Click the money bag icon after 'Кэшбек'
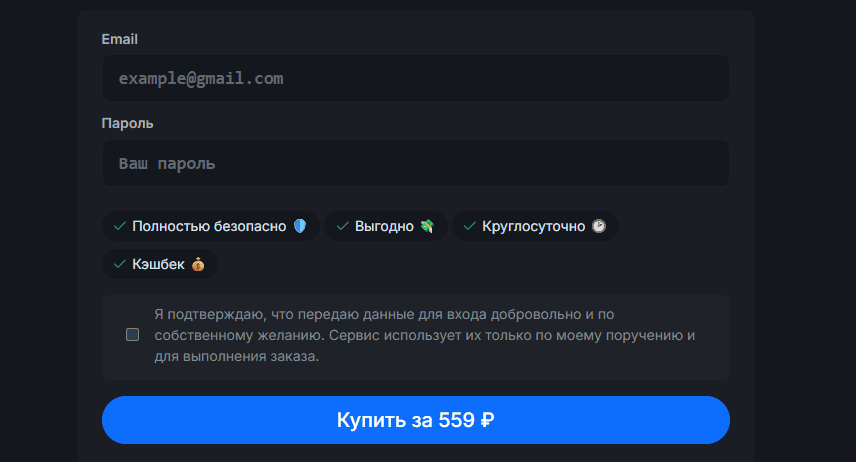856x462 pixels. 197,264
